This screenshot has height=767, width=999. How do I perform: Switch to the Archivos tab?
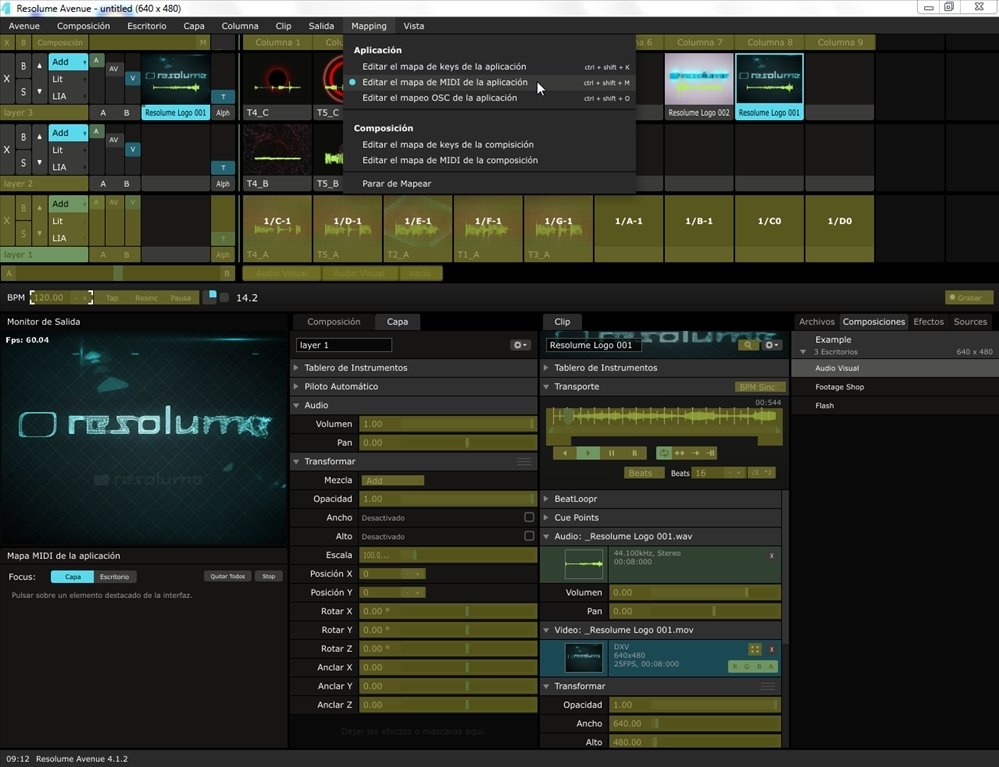[x=817, y=322]
